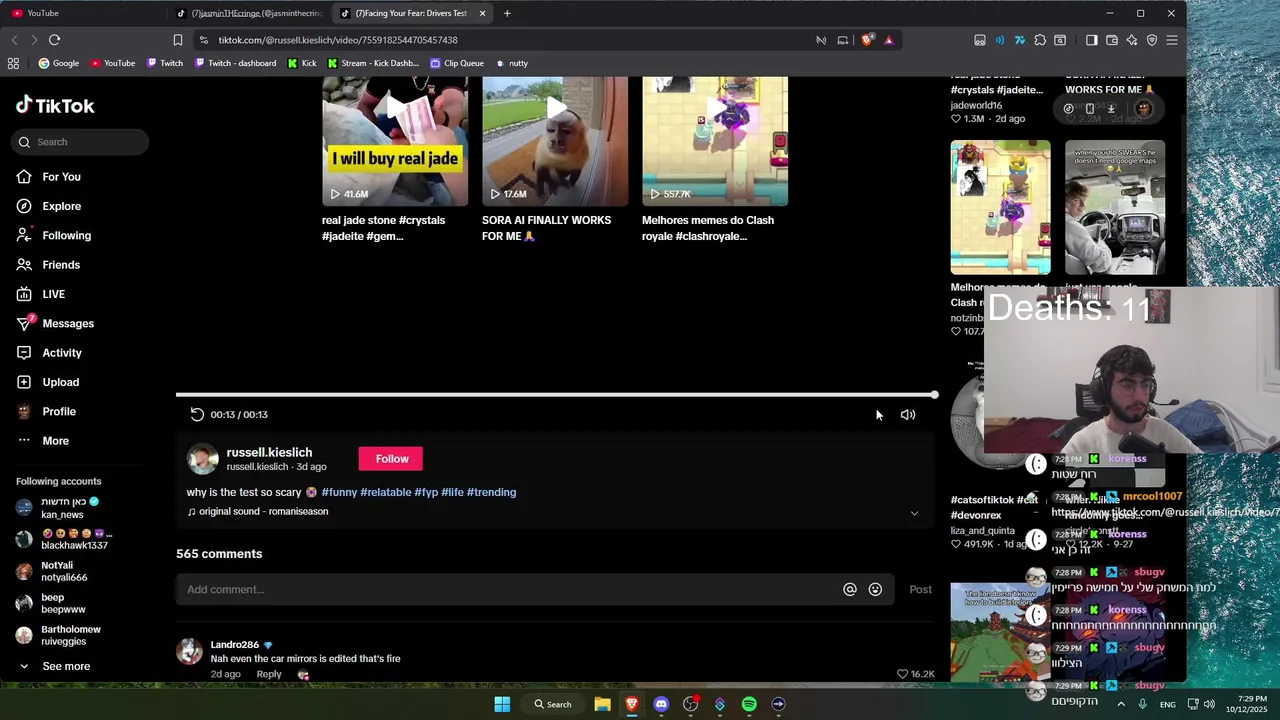Click the russell.kieslich username link
This screenshot has height=720, width=1280.
[269, 452]
